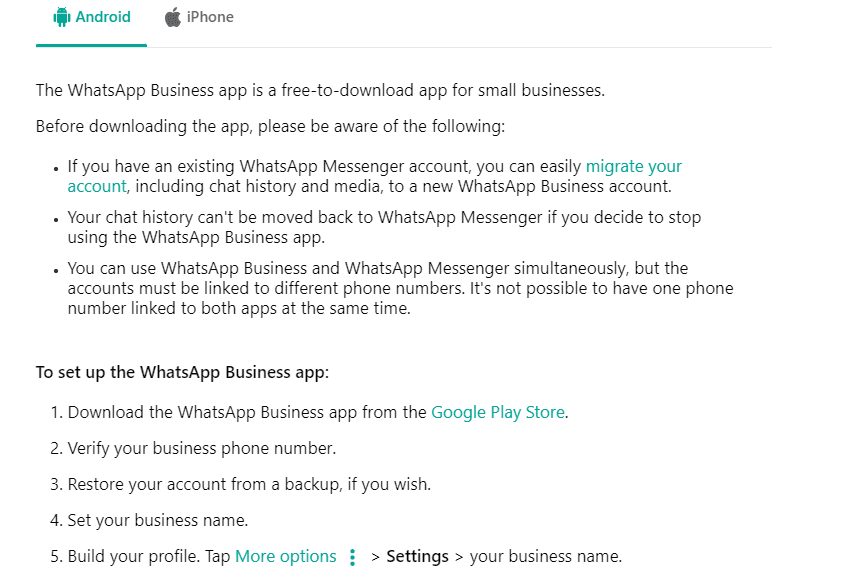Switch to the Android tab
This screenshot has width=865, height=579.
coord(92,17)
